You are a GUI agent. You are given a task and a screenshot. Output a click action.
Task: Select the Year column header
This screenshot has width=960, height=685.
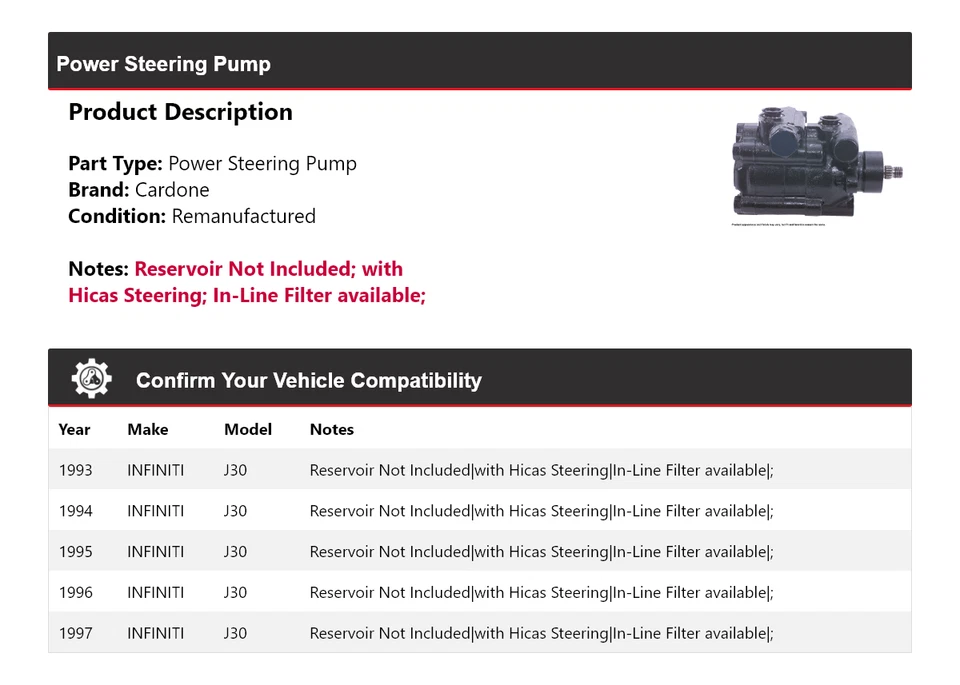tap(74, 430)
